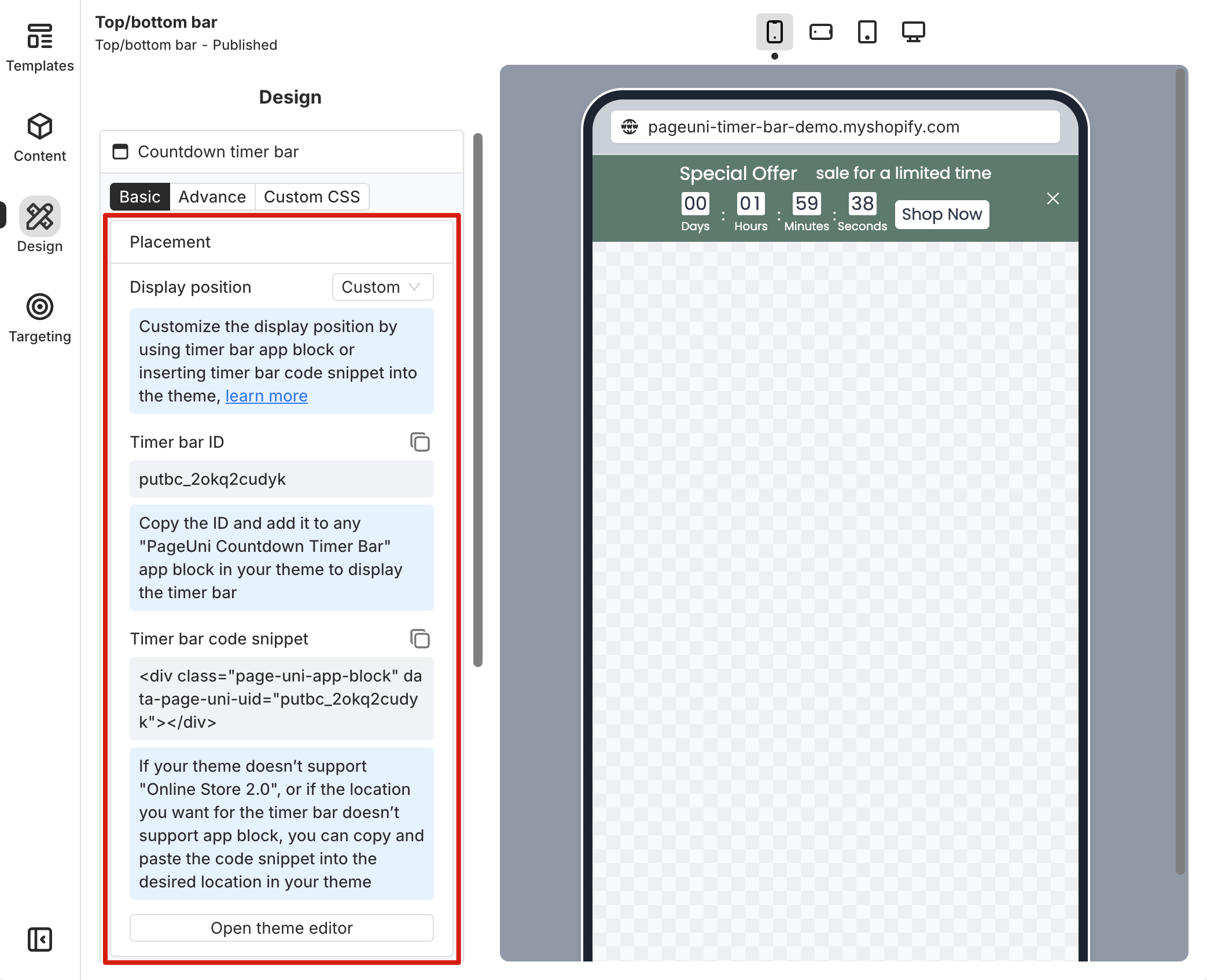Click 'Special Offer' text in preview
The image size is (1207, 980).
coord(738,173)
